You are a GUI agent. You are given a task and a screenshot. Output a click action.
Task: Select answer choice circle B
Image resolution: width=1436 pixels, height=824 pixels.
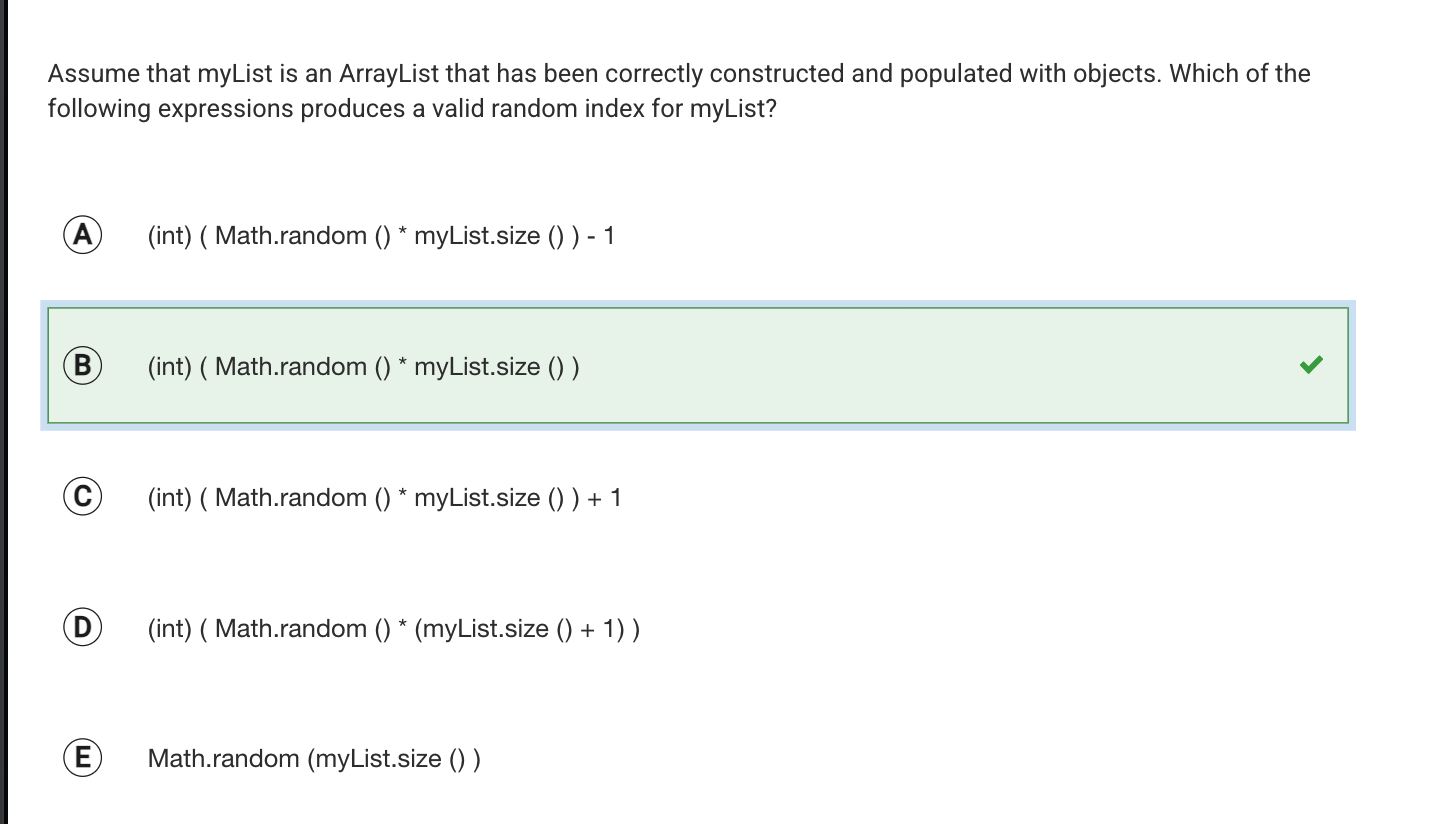point(84,366)
